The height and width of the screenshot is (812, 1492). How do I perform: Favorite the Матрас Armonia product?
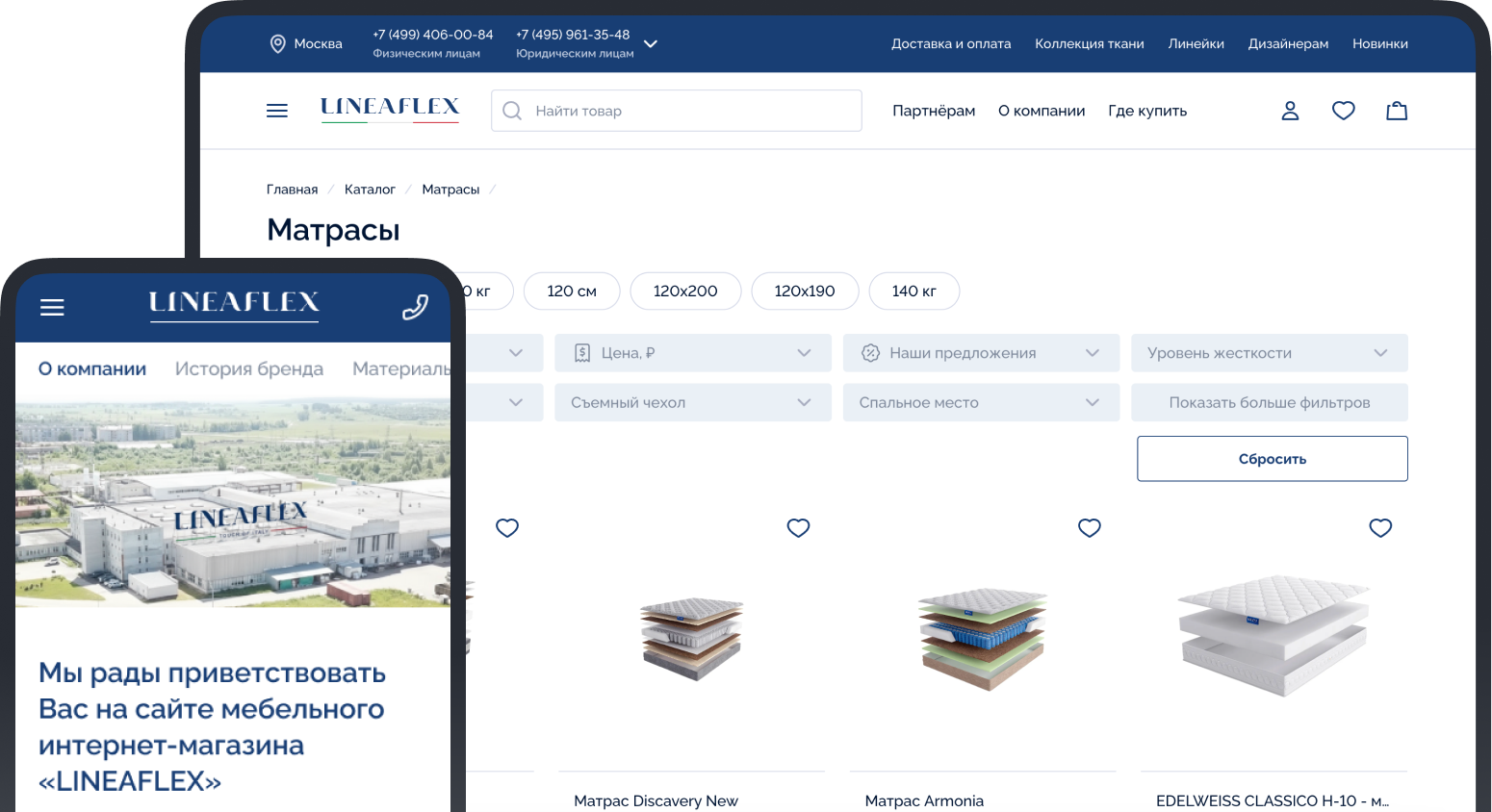(x=1089, y=527)
